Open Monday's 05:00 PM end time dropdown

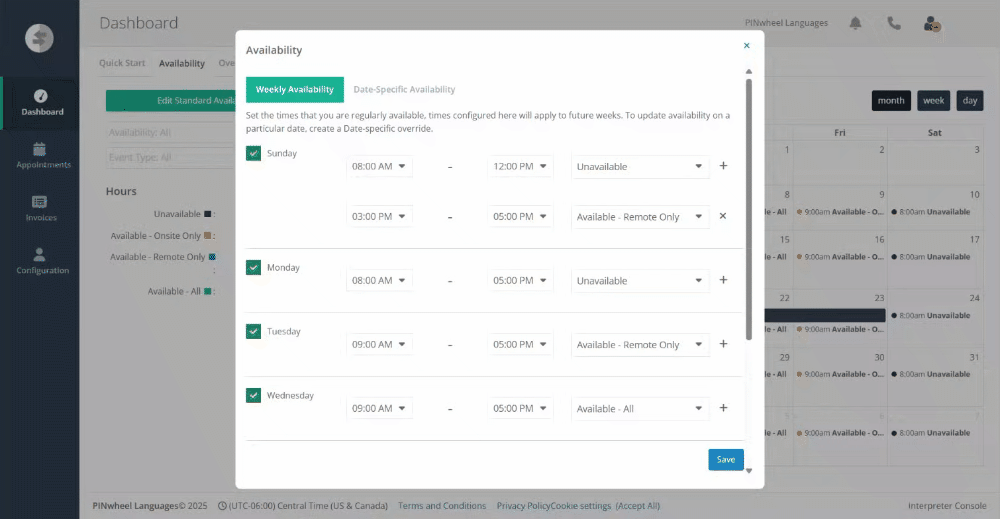(x=520, y=281)
